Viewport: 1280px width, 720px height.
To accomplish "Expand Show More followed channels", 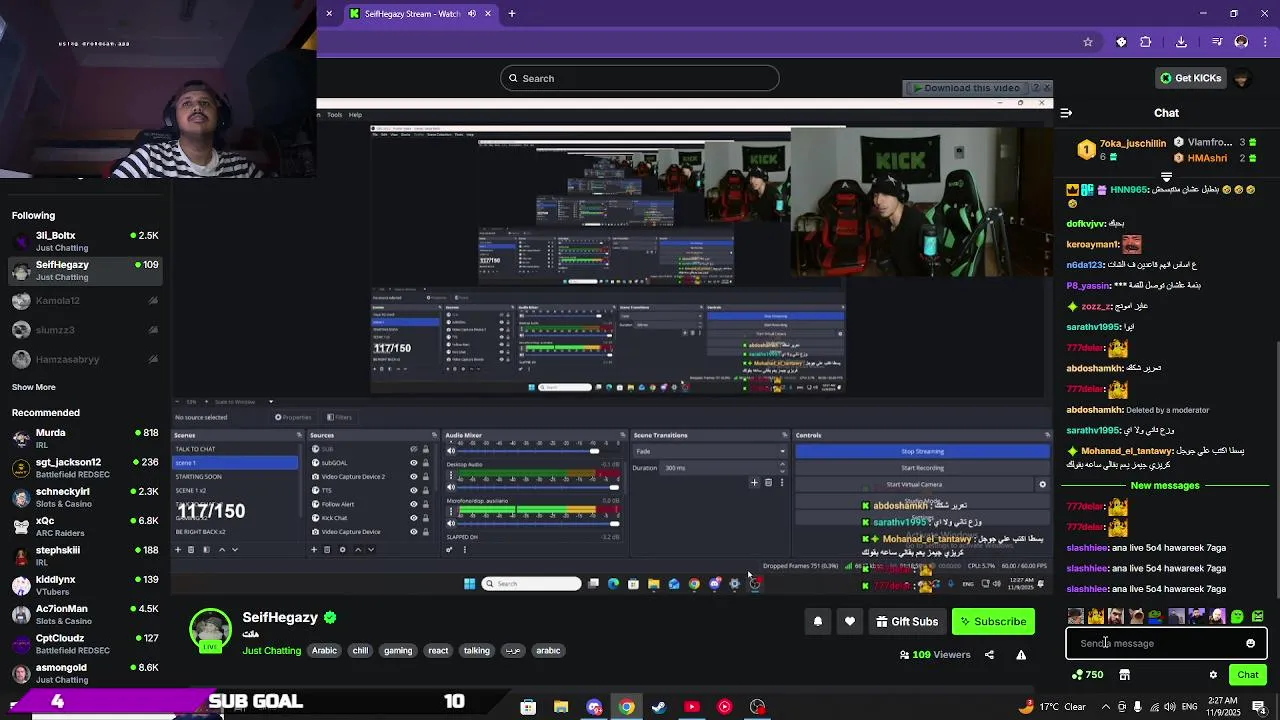I will 34,387.
